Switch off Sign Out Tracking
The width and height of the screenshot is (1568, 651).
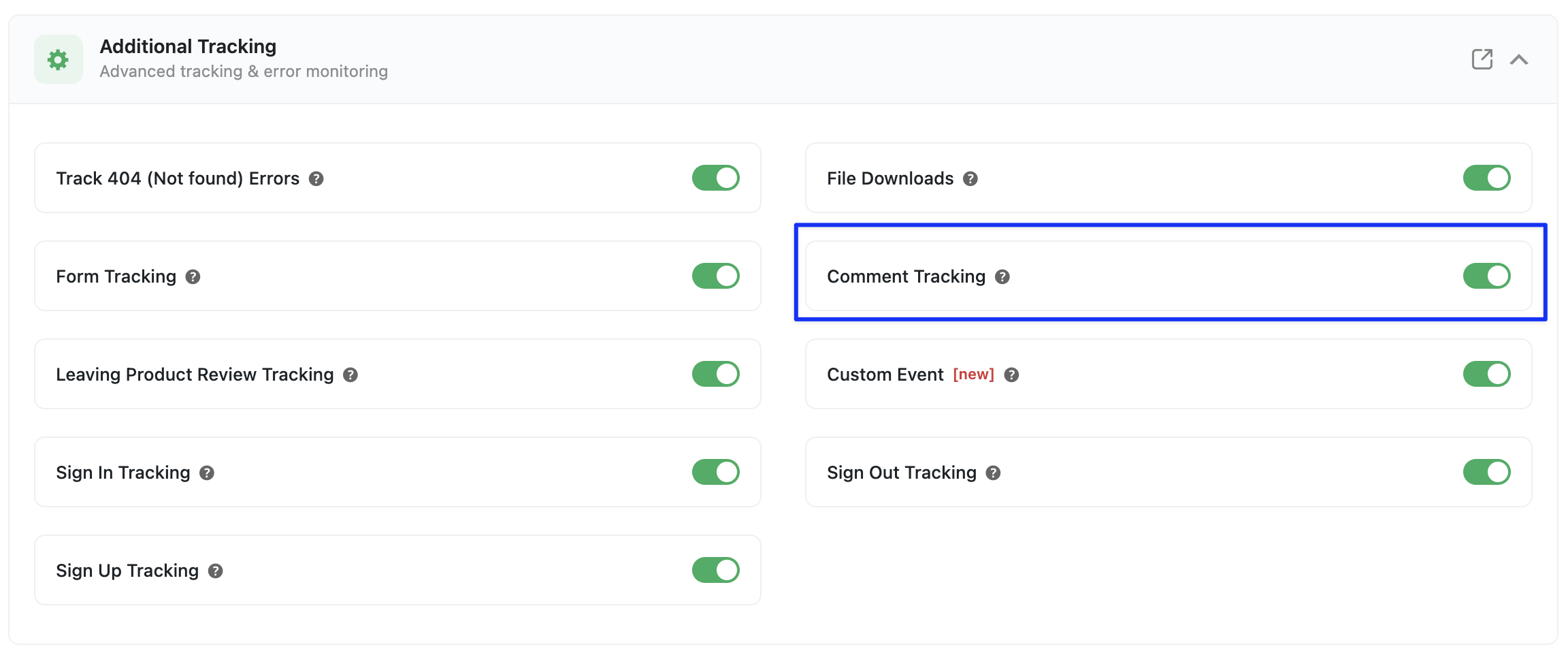1487,472
